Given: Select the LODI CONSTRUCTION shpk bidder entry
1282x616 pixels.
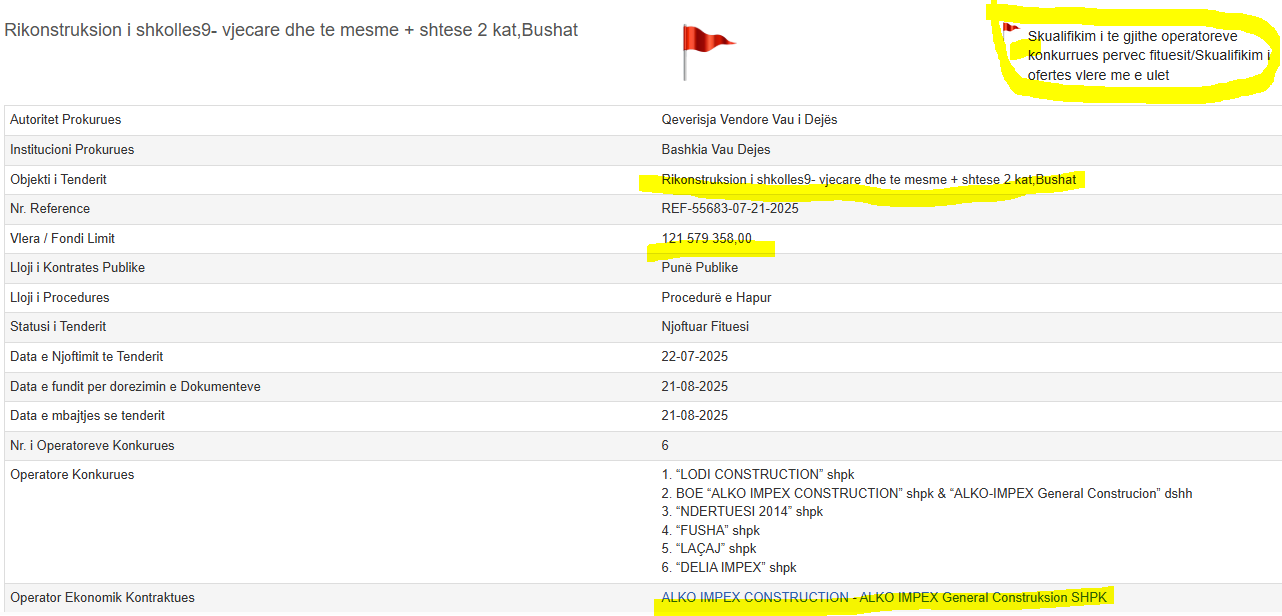Looking at the screenshot, I should 758,475.
